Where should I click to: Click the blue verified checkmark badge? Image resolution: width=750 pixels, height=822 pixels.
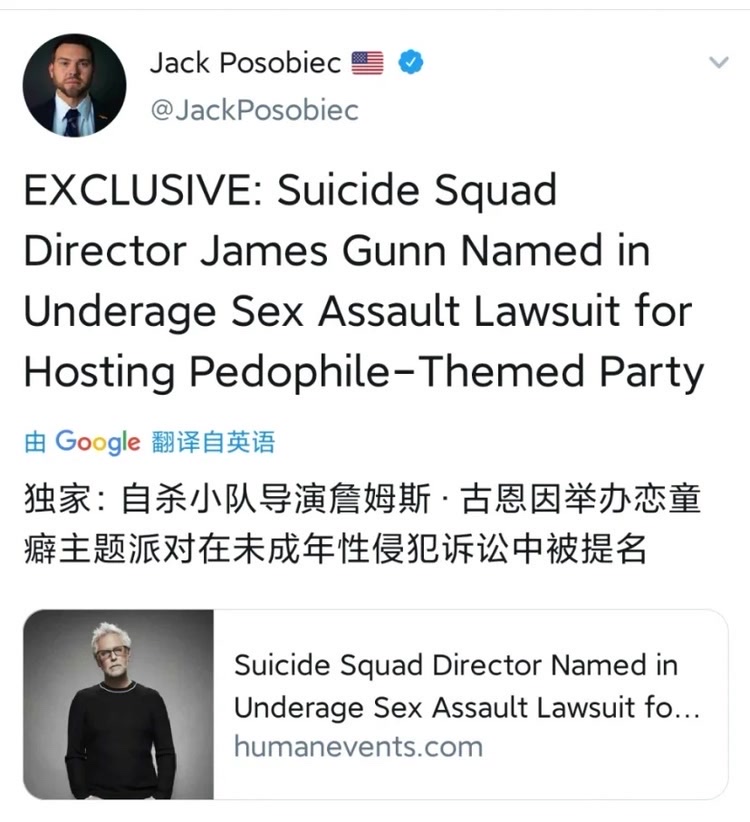tap(411, 62)
